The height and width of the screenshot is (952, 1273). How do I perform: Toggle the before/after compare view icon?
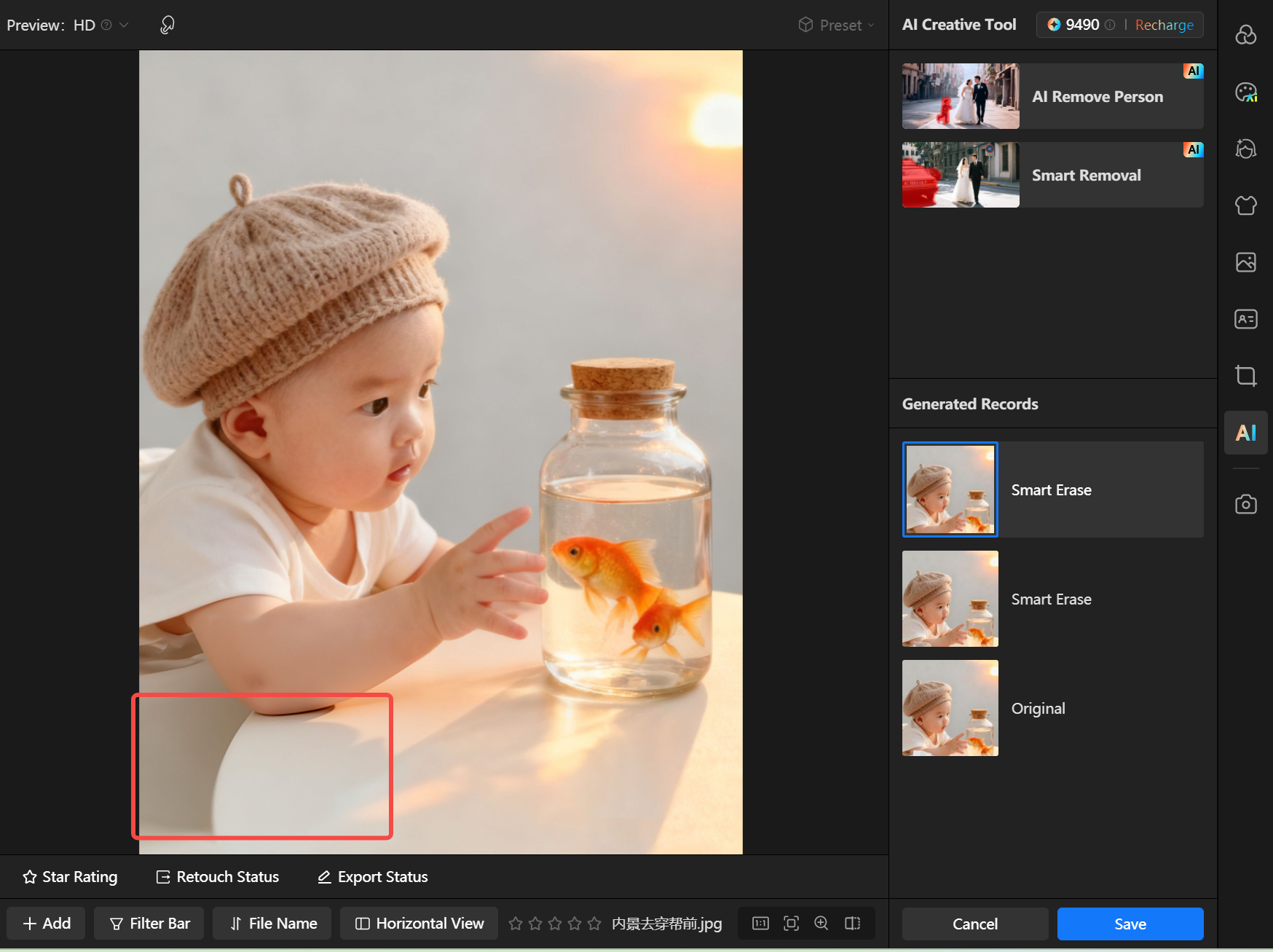tap(852, 924)
